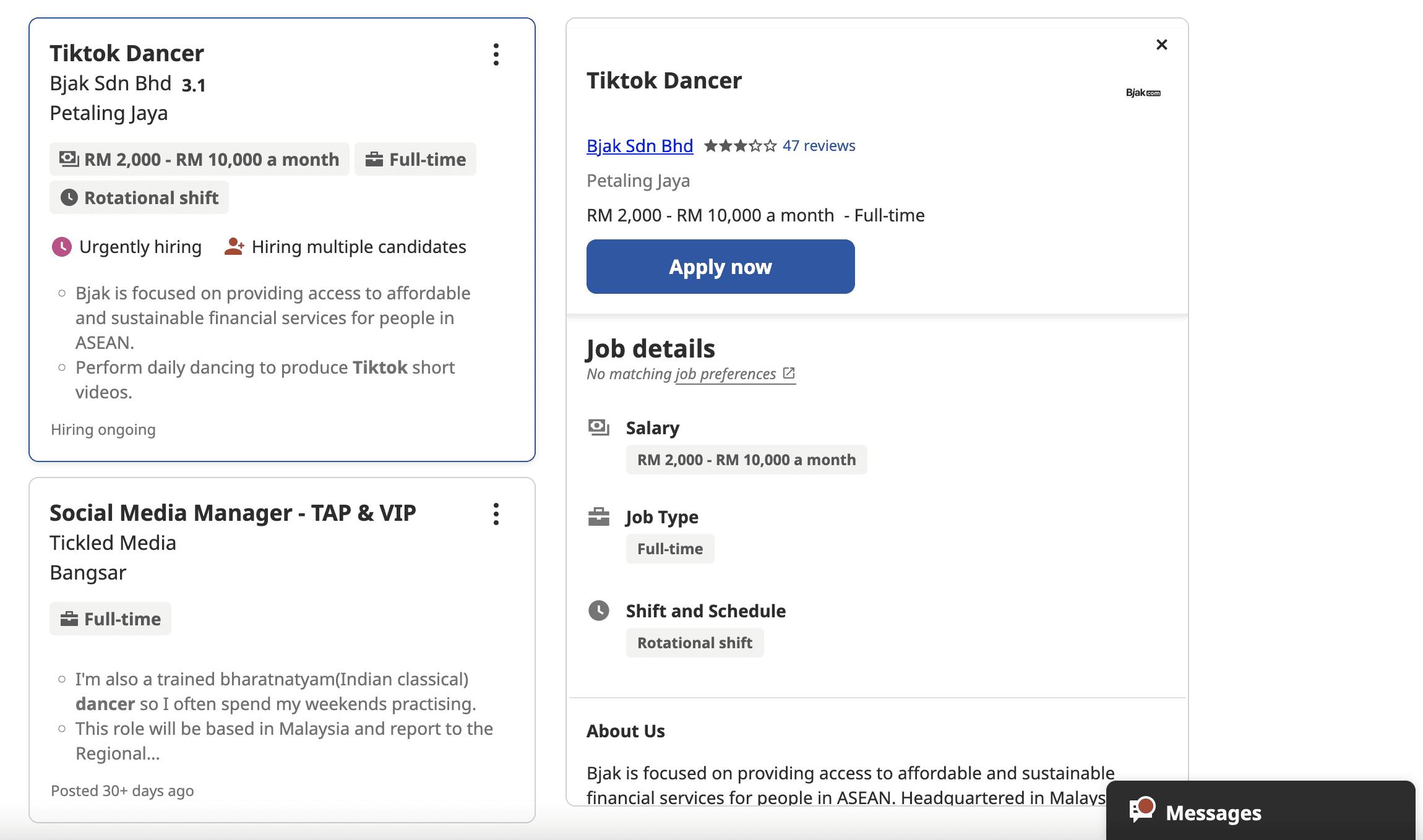Screen dimensions: 1423x840
Task: Click the Petaling Jaya location in the details panel
Action: pos(638,181)
